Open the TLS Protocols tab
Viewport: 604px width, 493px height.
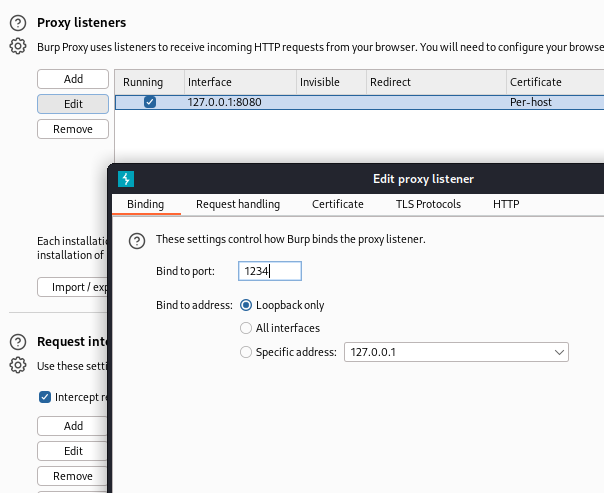click(428, 204)
